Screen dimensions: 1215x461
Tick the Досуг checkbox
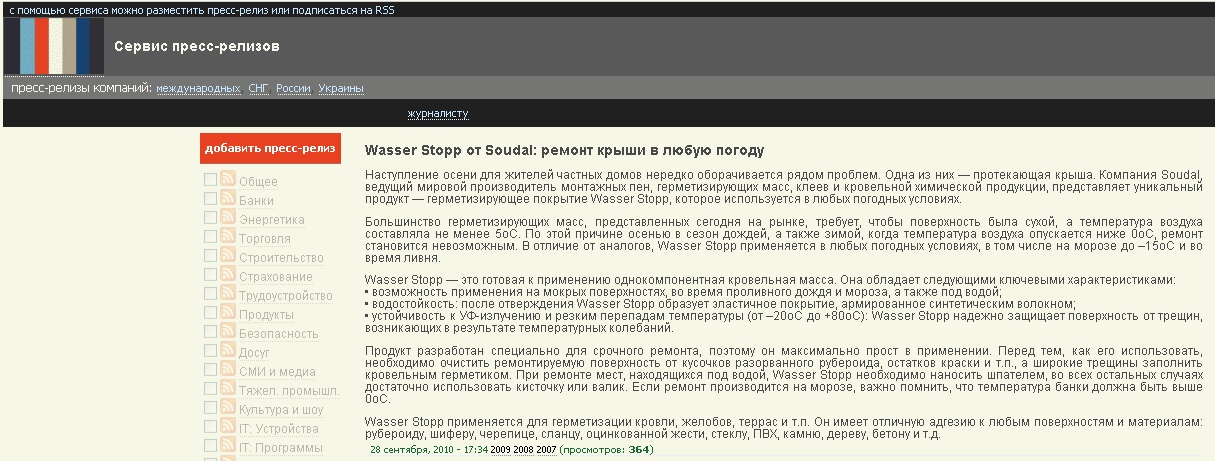click(x=211, y=351)
